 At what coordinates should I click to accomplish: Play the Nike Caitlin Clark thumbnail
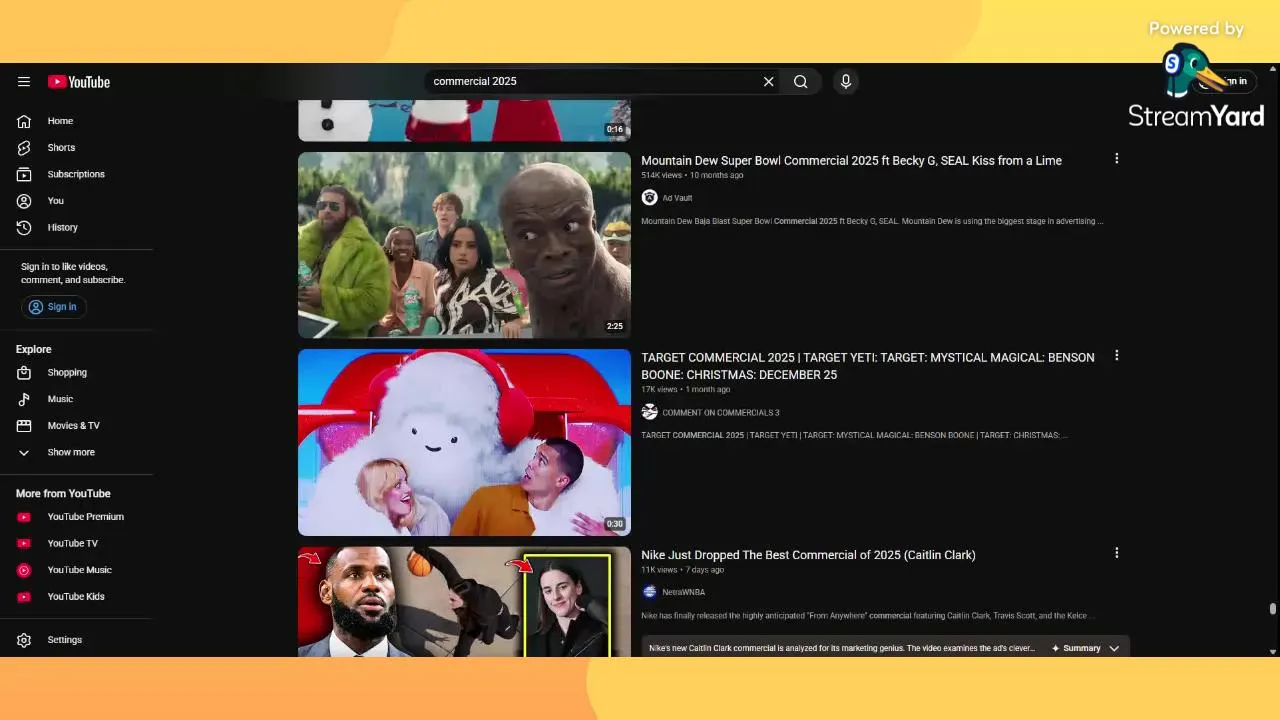point(464,602)
